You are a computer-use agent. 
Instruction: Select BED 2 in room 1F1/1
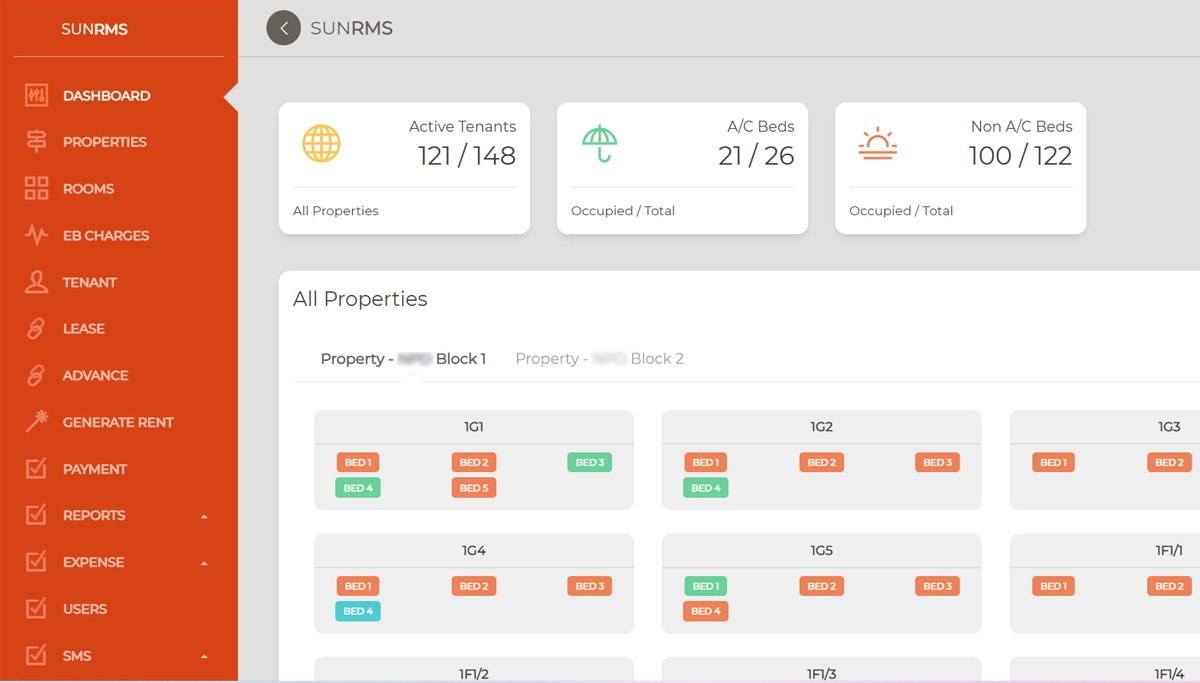1170,586
